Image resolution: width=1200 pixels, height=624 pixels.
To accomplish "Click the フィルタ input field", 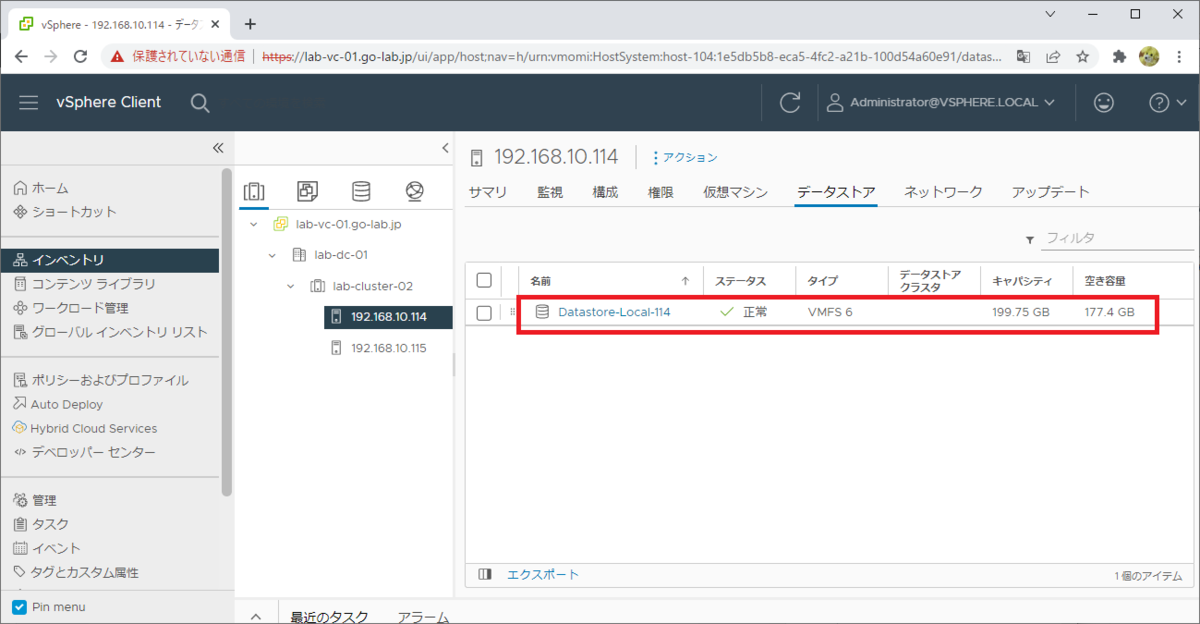I will click(1118, 239).
